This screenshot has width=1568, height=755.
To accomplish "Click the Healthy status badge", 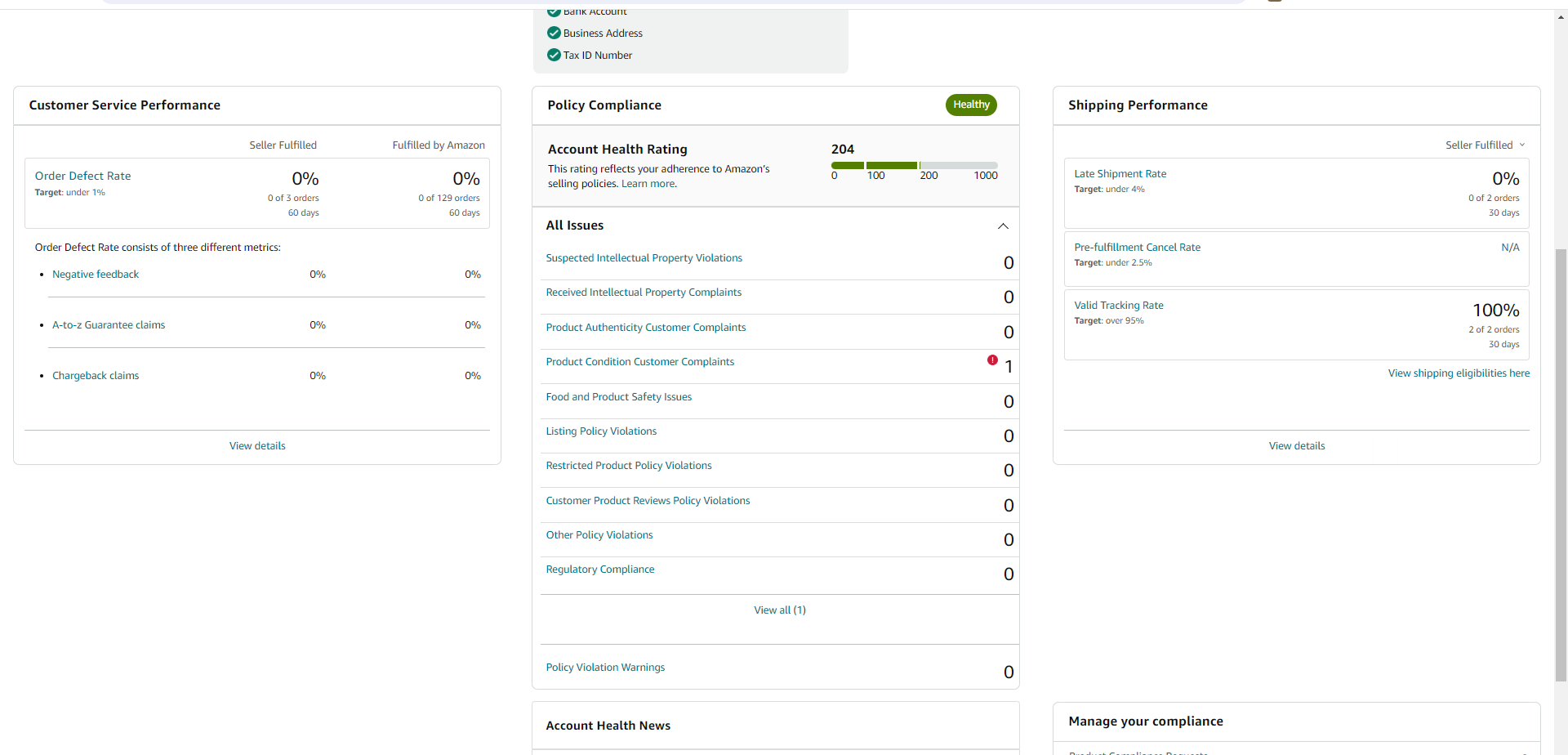I will click(971, 105).
